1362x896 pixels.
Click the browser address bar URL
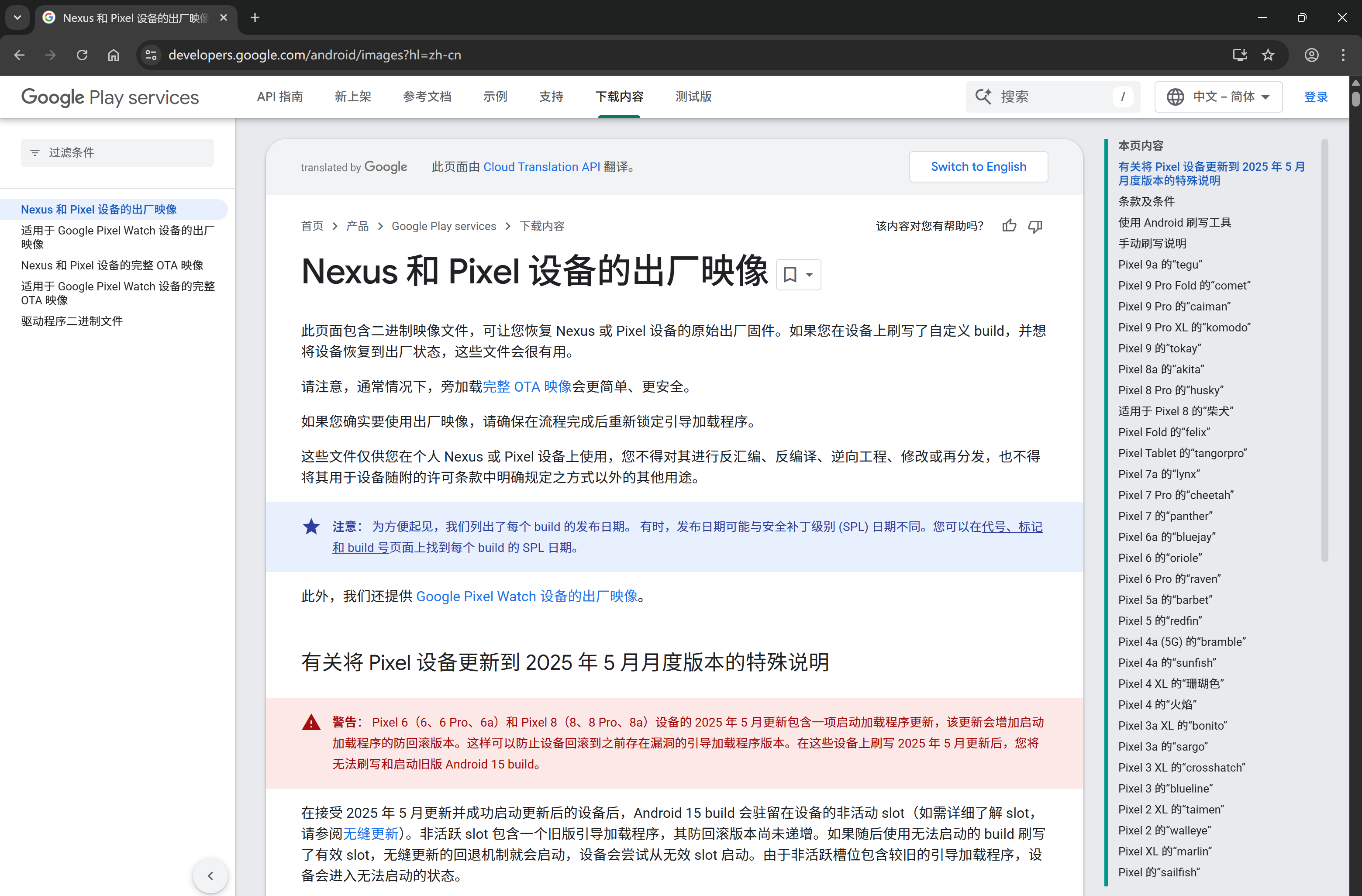click(314, 55)
